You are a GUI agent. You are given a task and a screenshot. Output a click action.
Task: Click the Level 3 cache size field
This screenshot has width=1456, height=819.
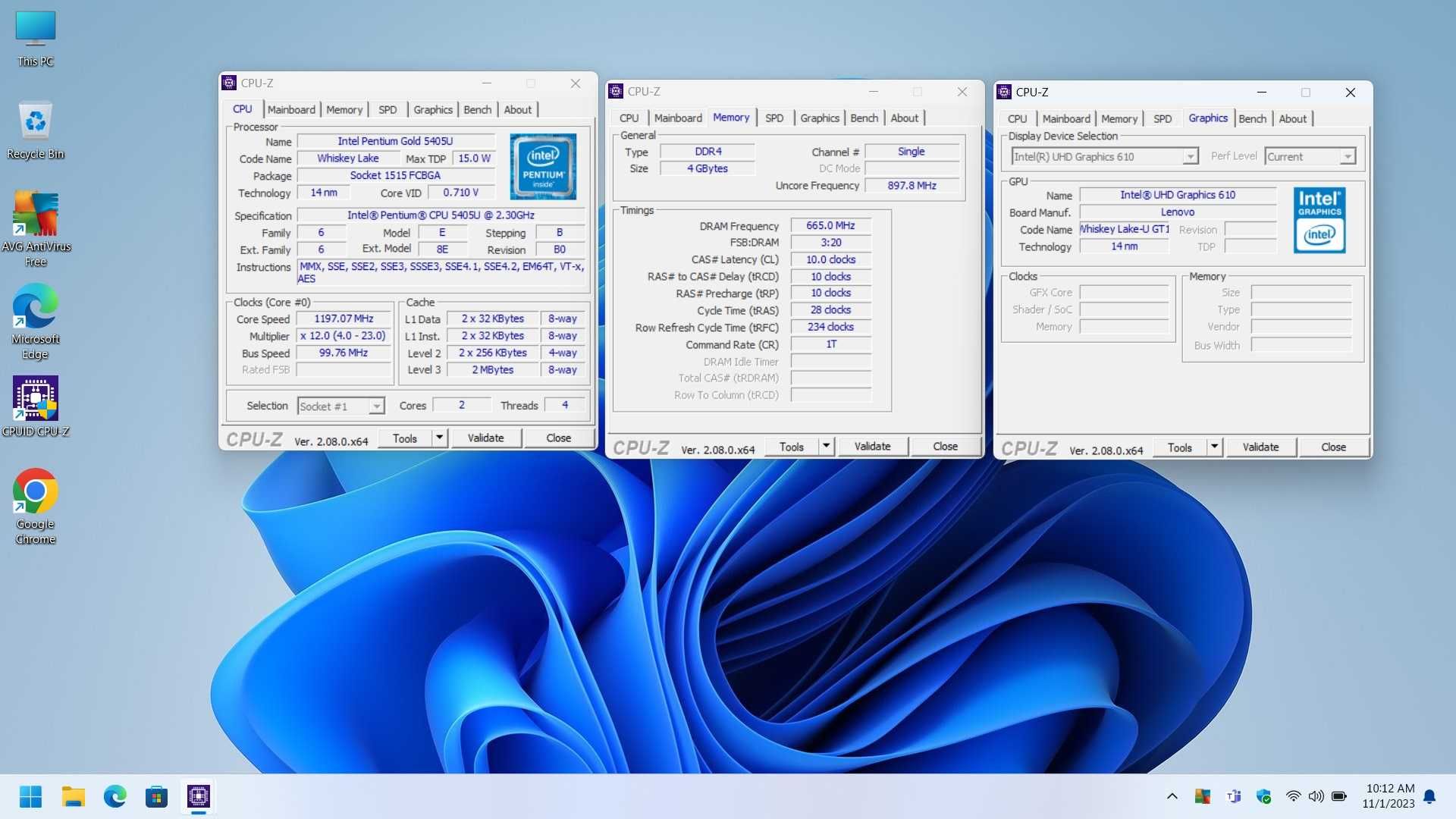pyautogui.click(x=493, y=370)
